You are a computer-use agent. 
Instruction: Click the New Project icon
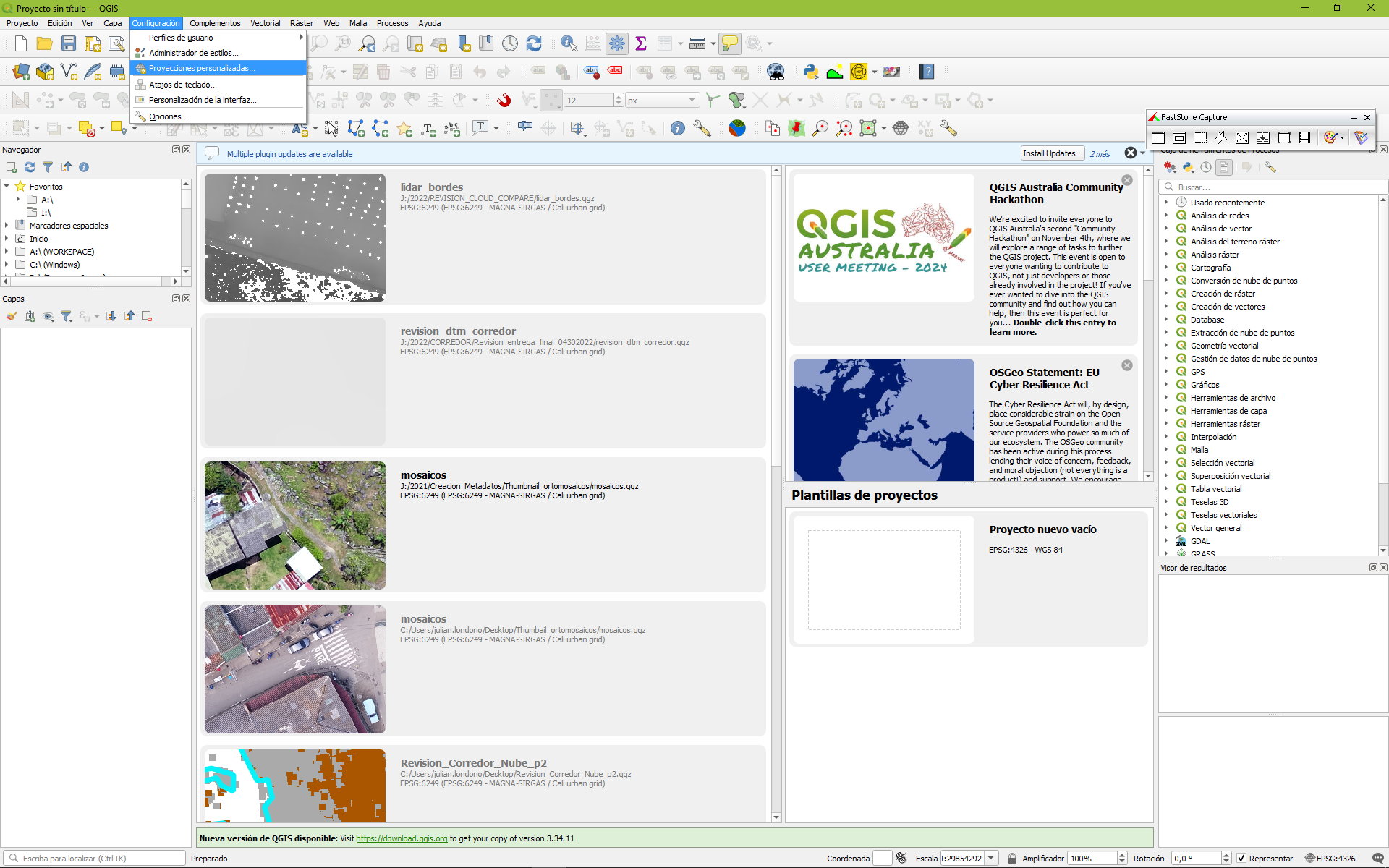20,44
